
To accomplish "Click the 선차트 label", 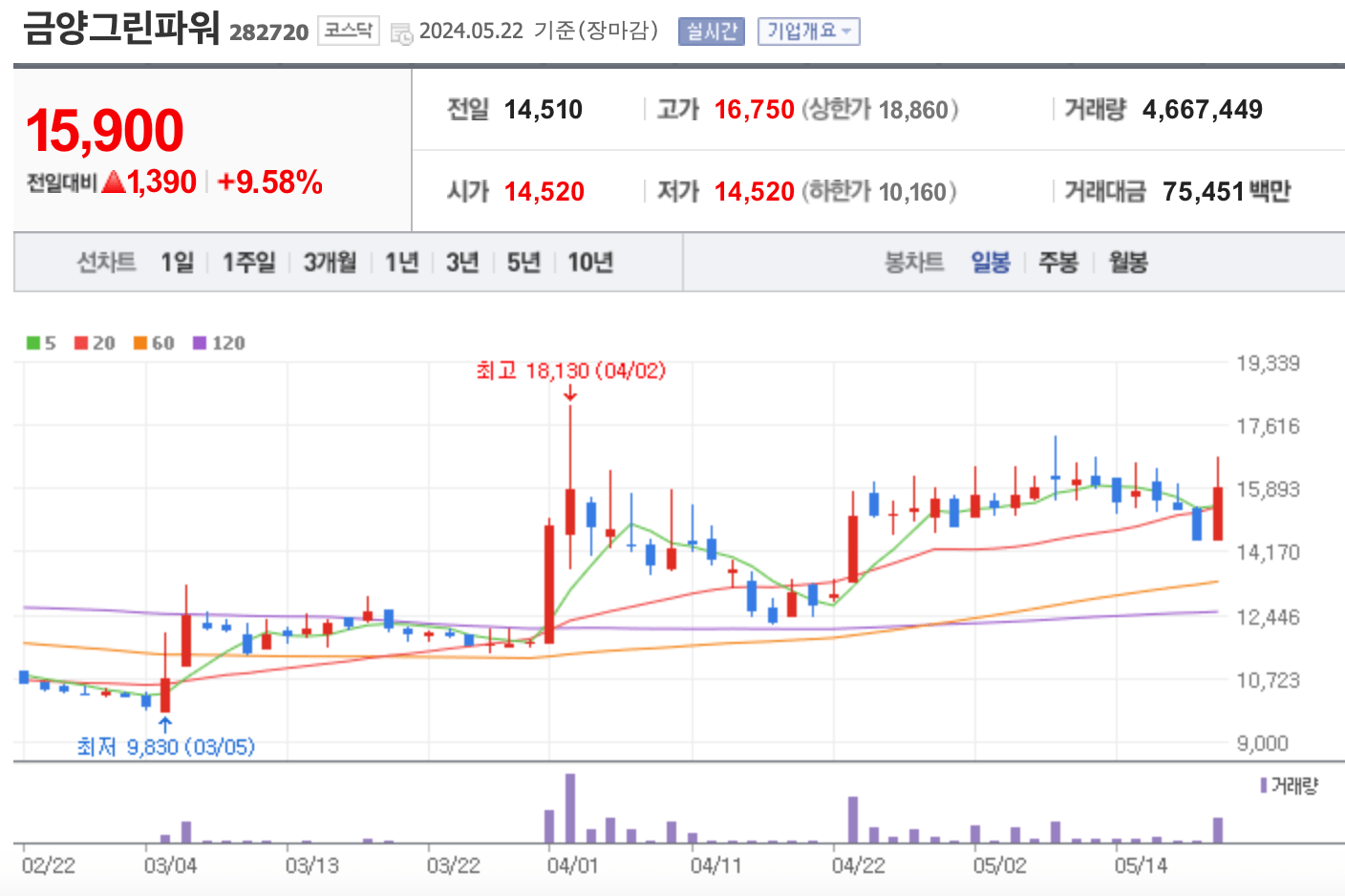I will point(106,262).
